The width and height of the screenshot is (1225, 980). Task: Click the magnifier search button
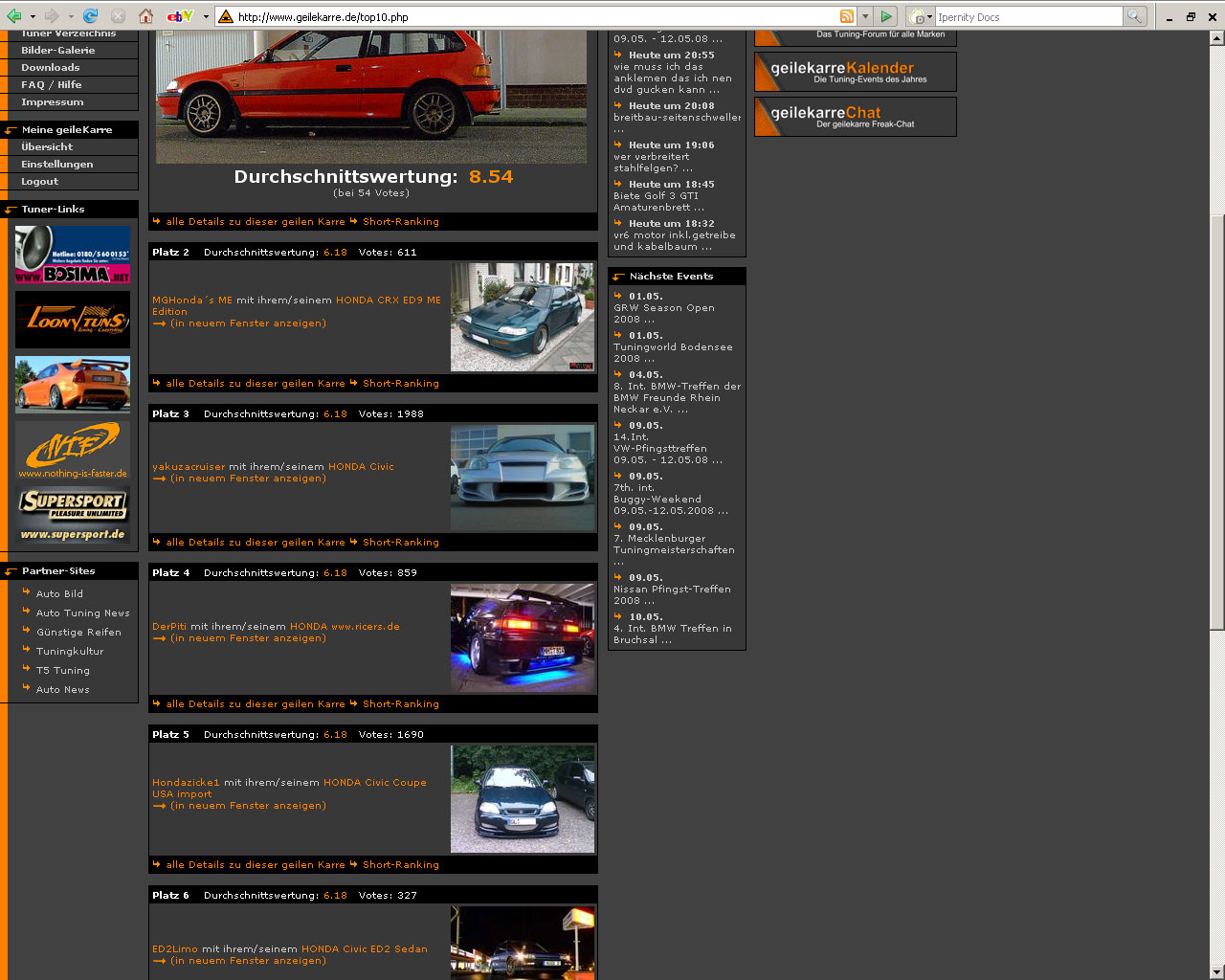[x=1135, y=16]
